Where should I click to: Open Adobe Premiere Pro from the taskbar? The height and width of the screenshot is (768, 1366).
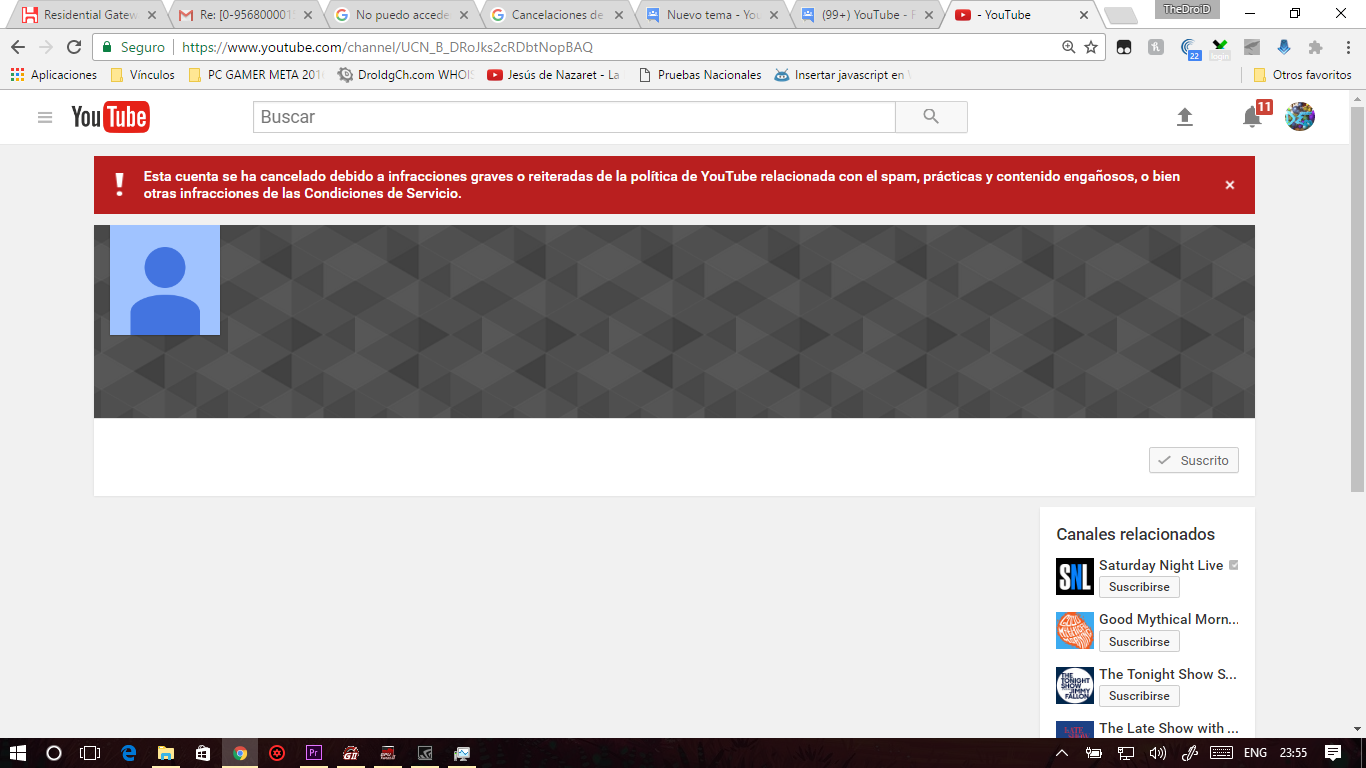[314, 753]
